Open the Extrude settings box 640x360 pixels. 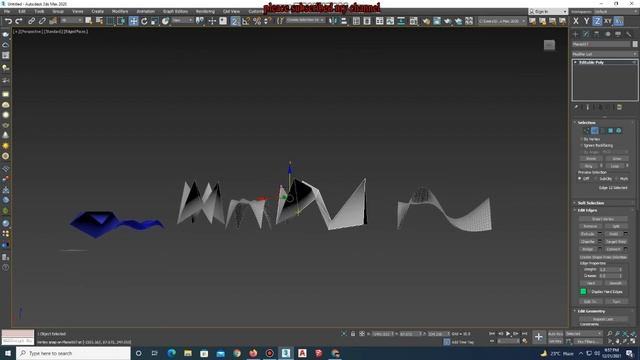click(600, 234)
